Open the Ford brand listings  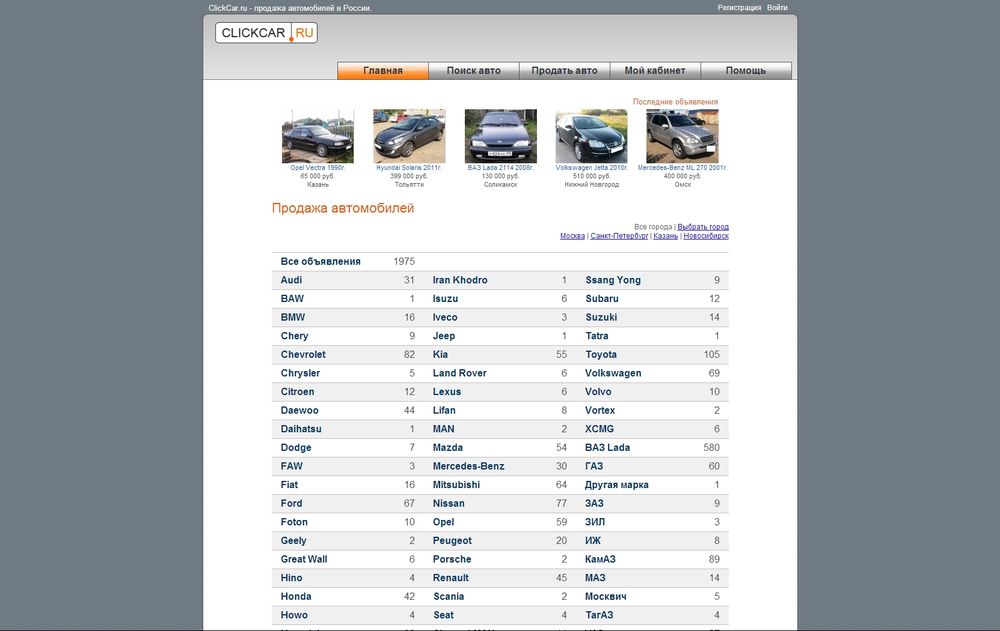click(x=291, y=503)
